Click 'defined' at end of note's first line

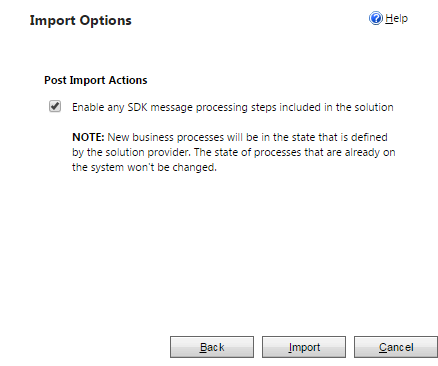(369, 137)
